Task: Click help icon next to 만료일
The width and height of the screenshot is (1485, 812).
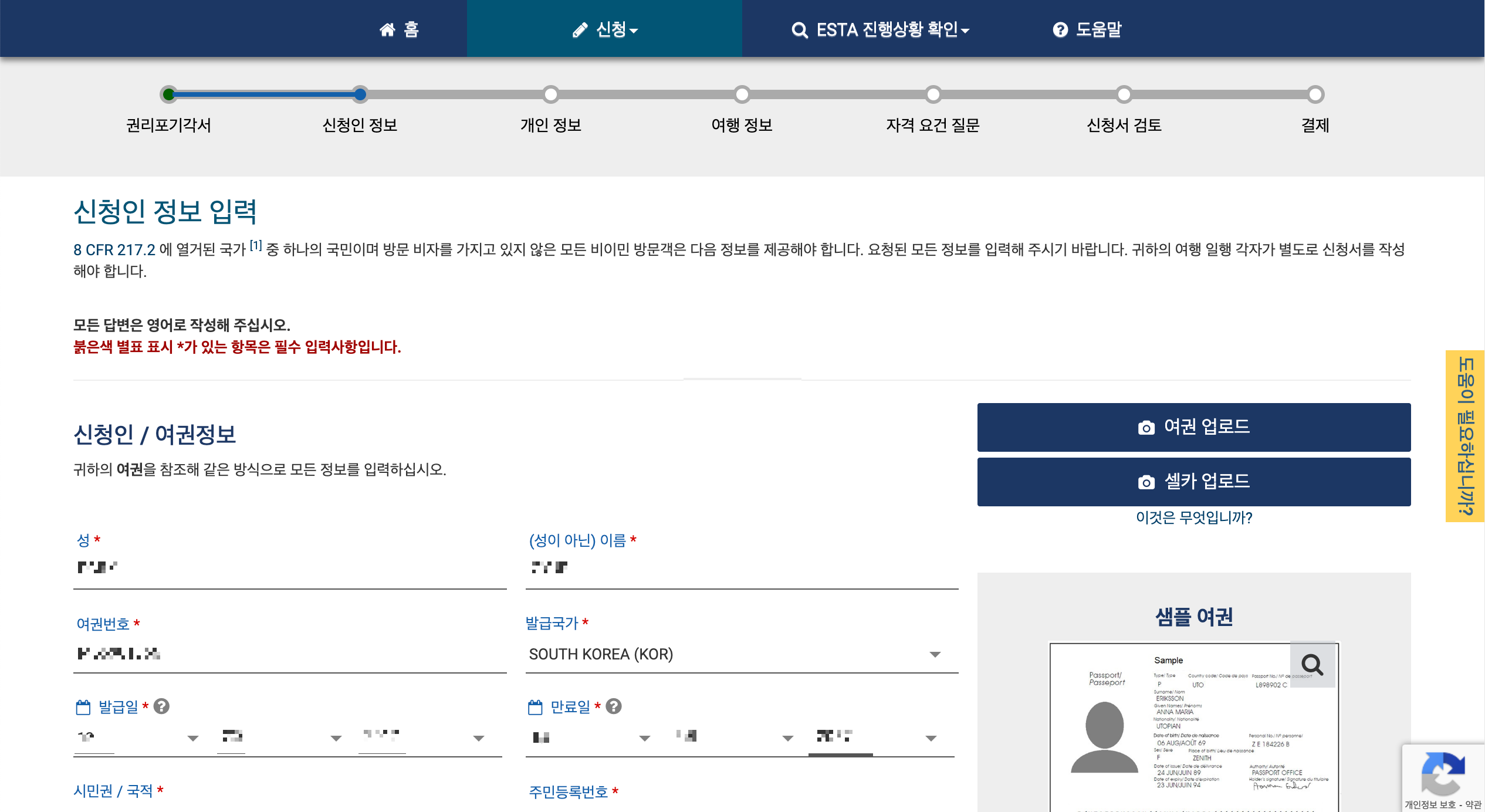Action: [x=614, y=706]
